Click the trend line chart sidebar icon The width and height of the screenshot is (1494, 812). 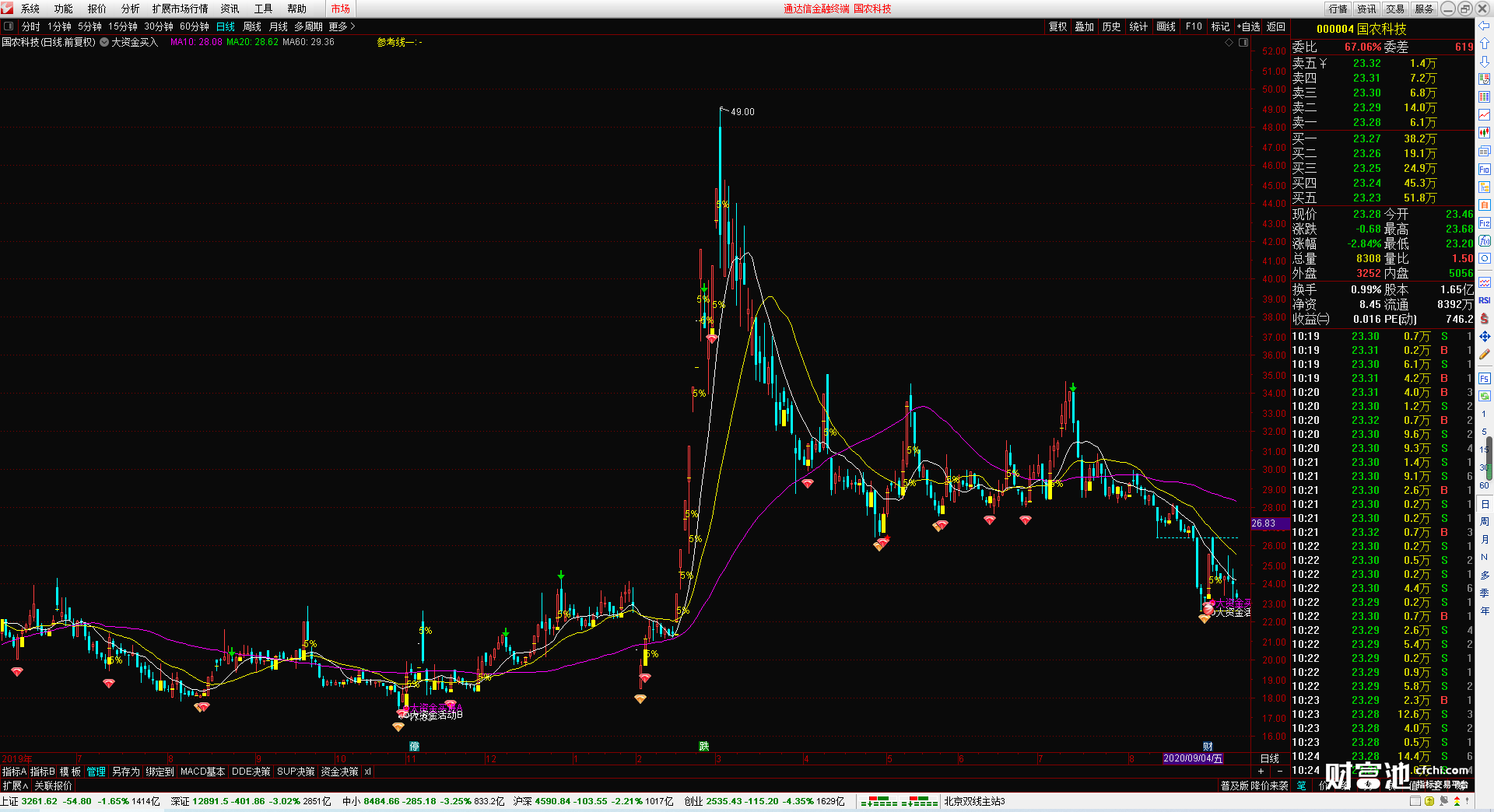pyautogui.click(x=1485, y=114)
